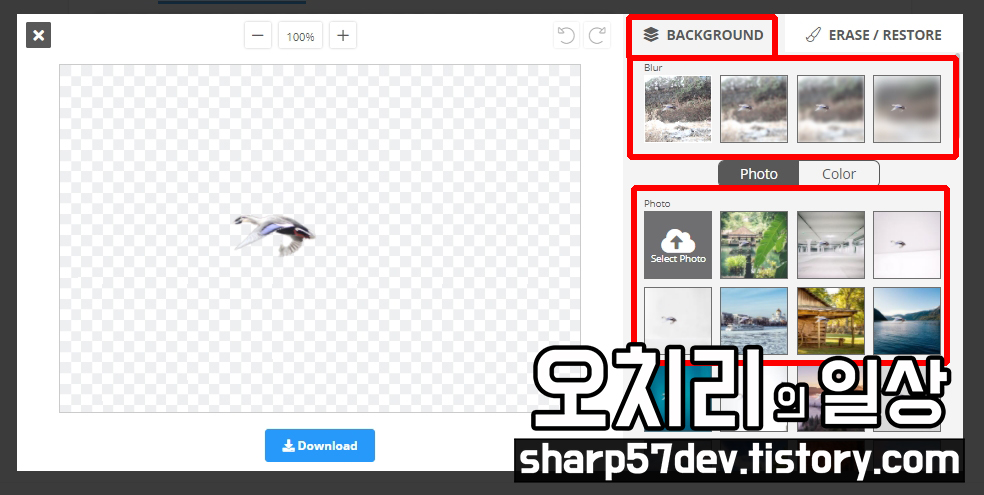
Task: Upload a background via Select Photo
Action: (x=678, y=245)
